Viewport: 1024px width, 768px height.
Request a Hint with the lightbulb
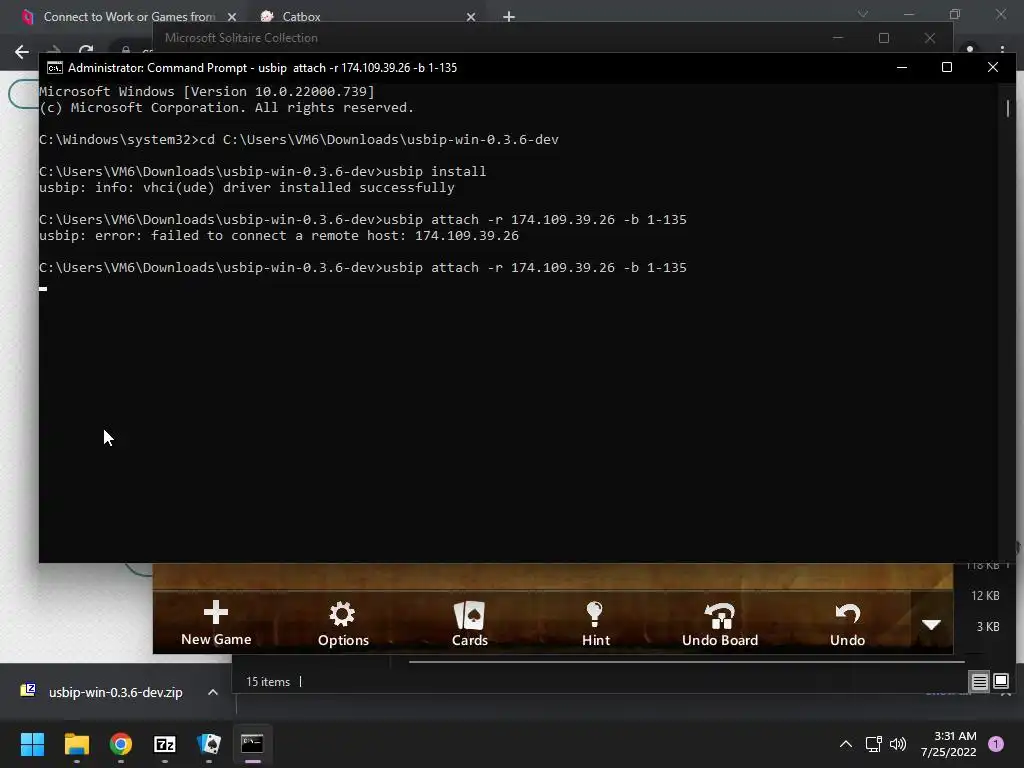[x=596, y=624]
